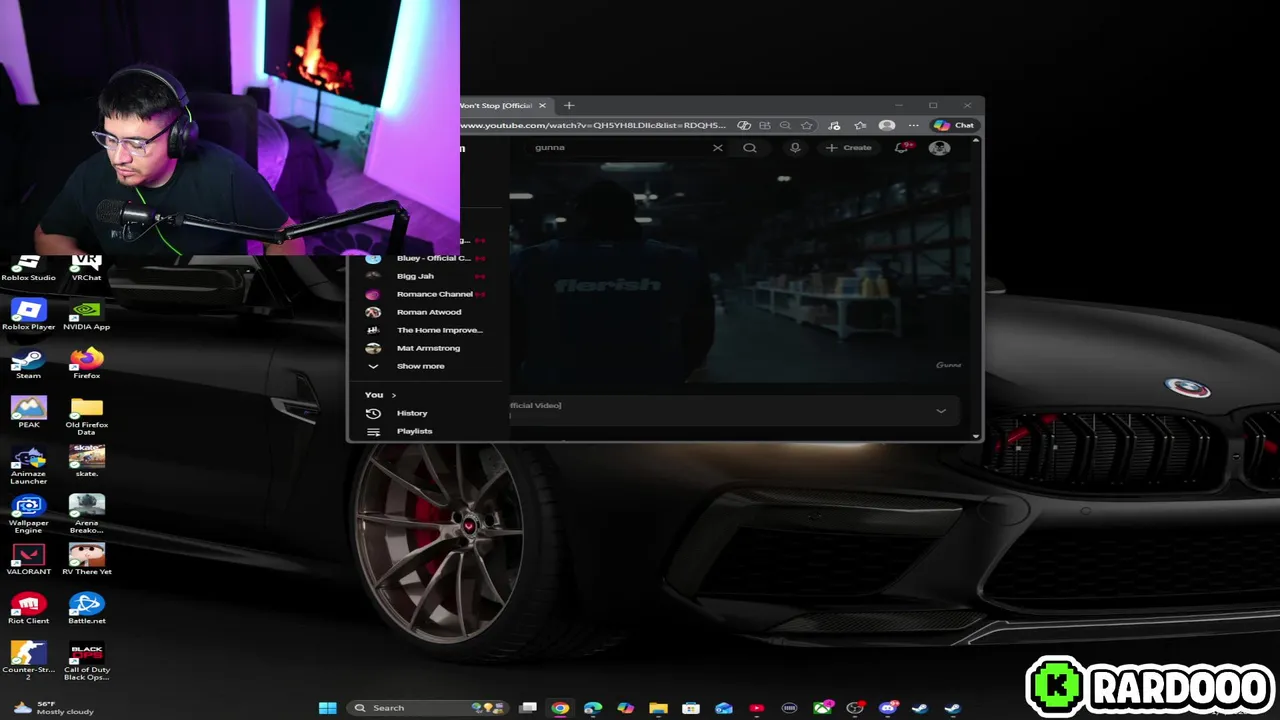Click the voice search microphone icon
The width and height of the screenshot is (1280, 720).
point(795,147)
